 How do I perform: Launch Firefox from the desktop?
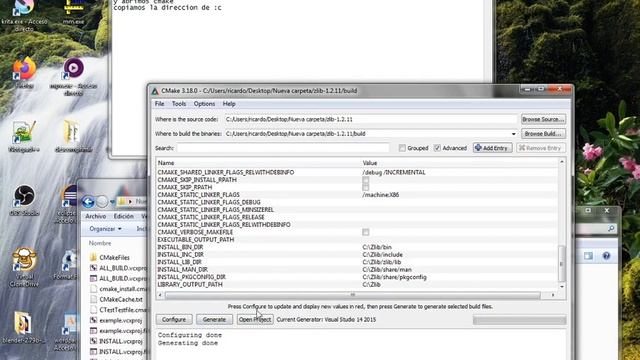point(24,69)
